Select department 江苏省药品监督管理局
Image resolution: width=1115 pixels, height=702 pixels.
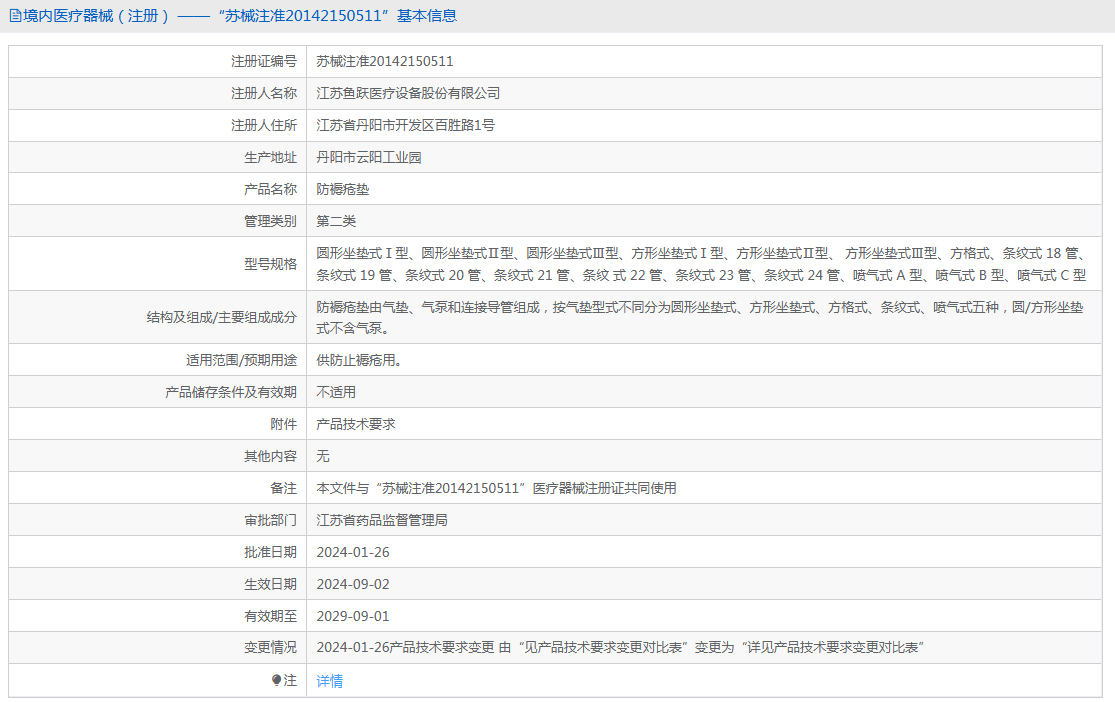[x=382, y=520]
